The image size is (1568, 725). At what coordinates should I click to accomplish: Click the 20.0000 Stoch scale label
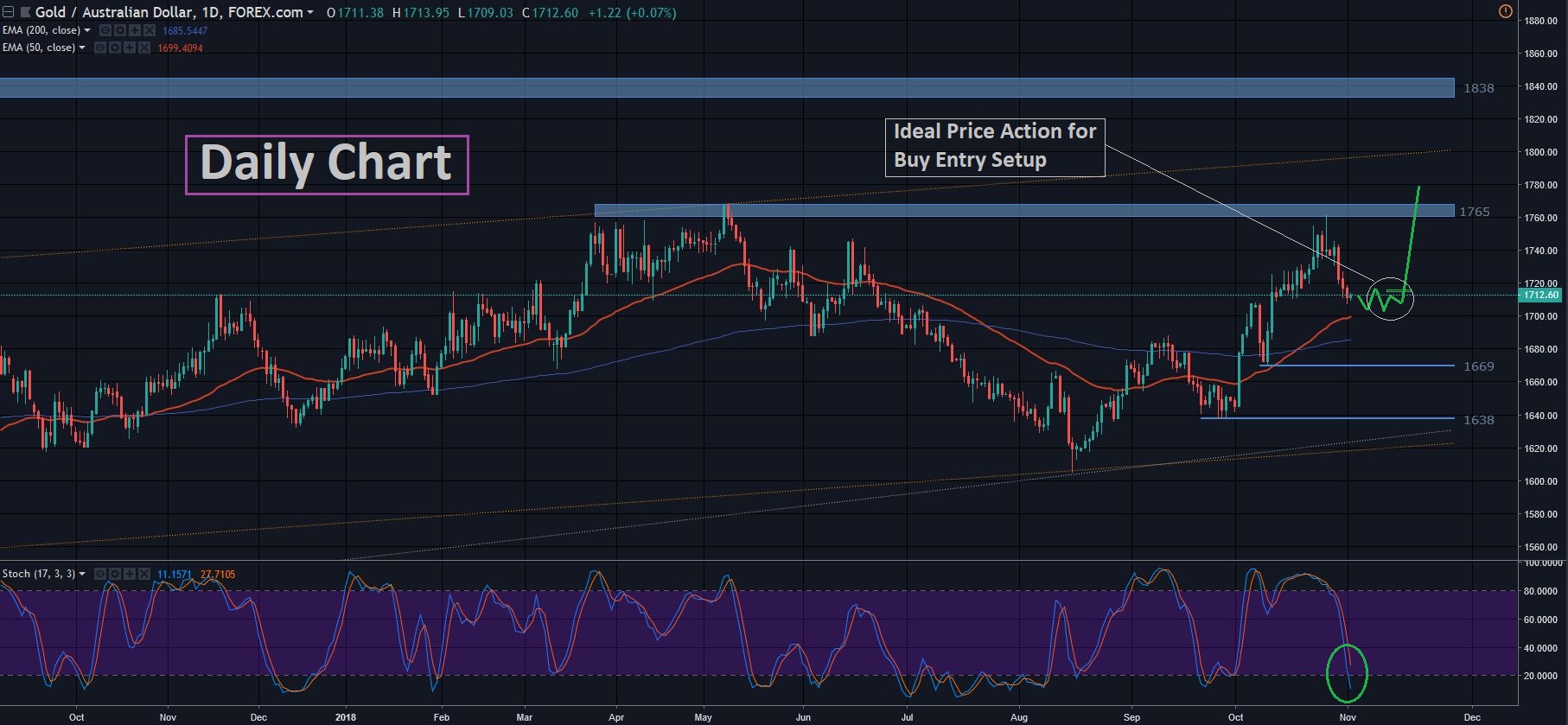[x=1541, y=676]
